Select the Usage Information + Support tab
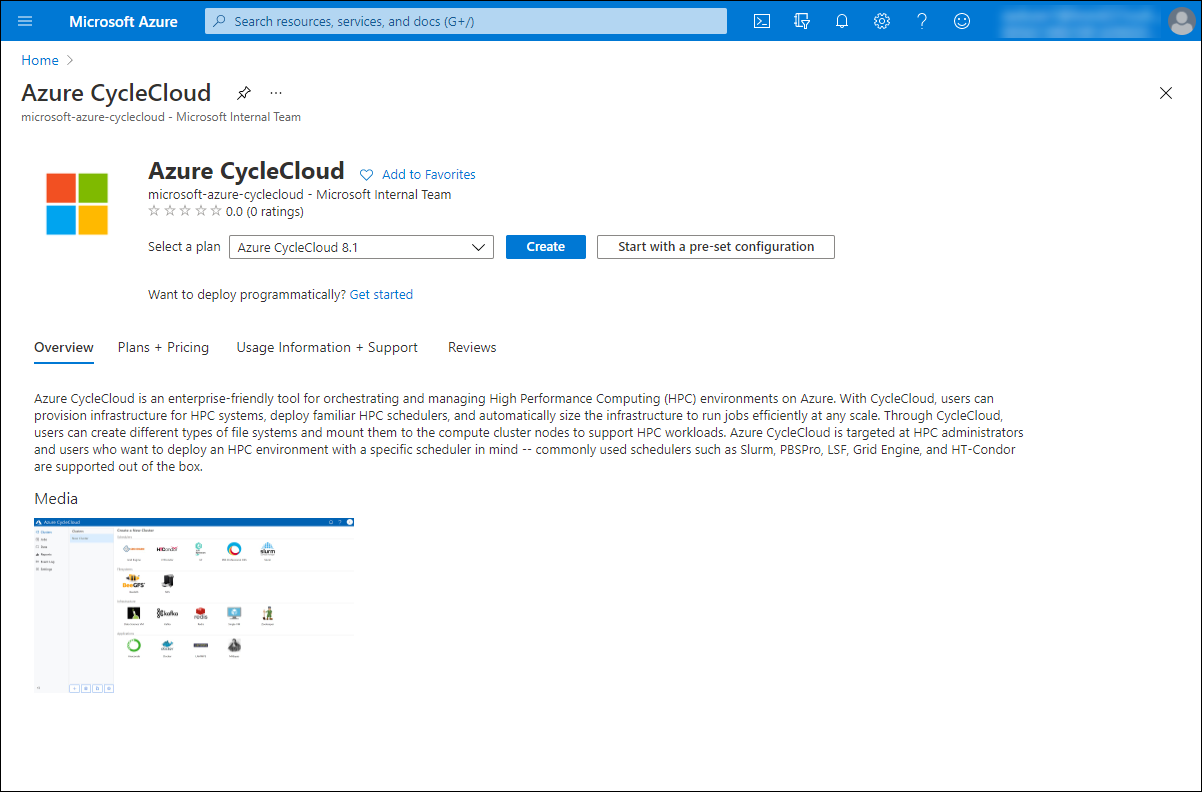Viewport: 1202px width, 792px height. pyautogui.click(x=327, y=347)
